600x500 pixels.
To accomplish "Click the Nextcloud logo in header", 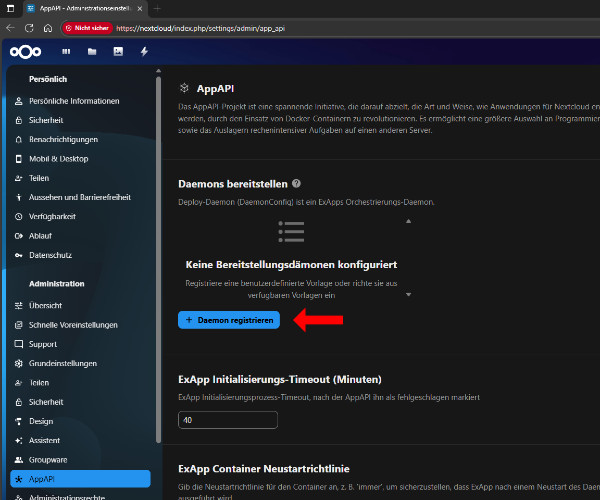I will pos(25,51).
